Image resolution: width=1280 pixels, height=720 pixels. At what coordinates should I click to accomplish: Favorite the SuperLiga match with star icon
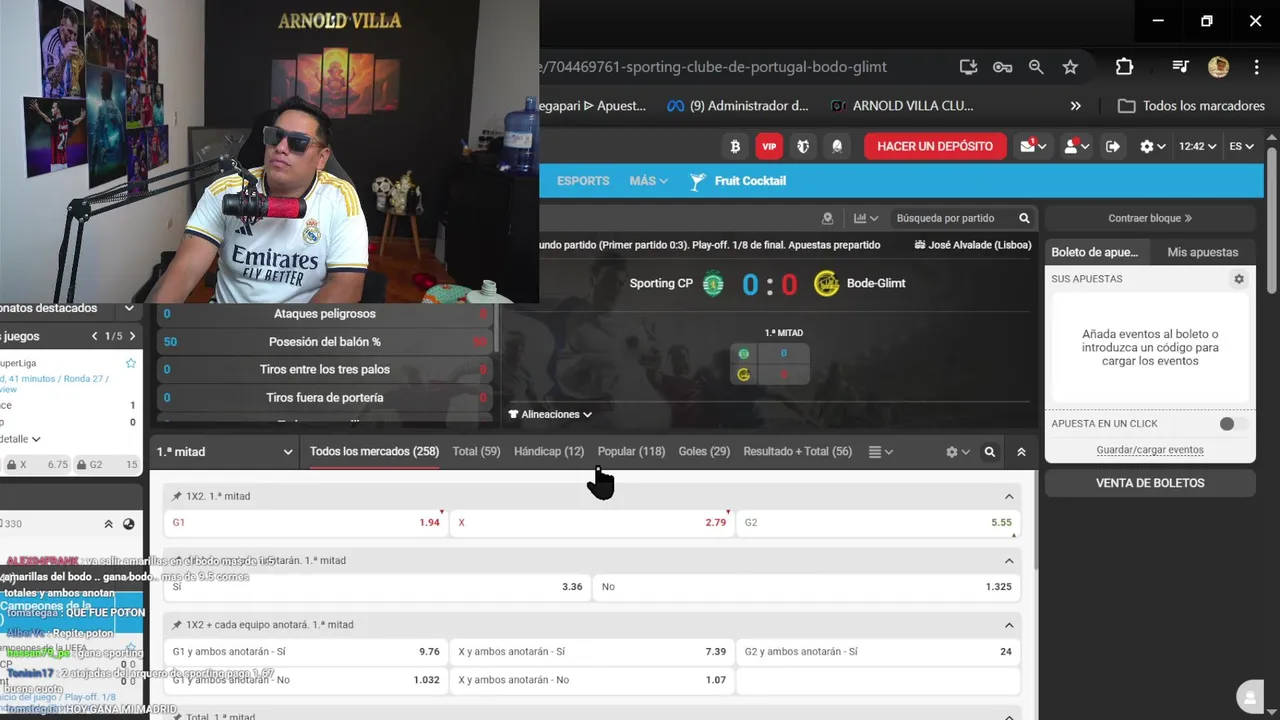point(130,363)
